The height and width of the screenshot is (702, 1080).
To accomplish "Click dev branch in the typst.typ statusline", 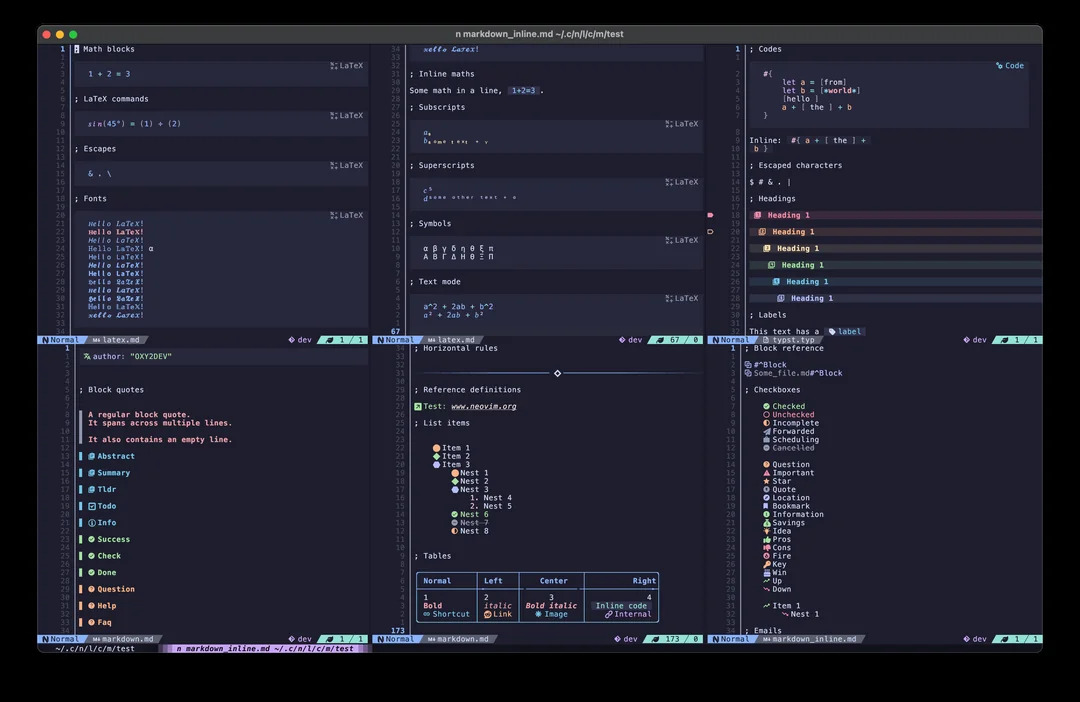I will (975, 340).
